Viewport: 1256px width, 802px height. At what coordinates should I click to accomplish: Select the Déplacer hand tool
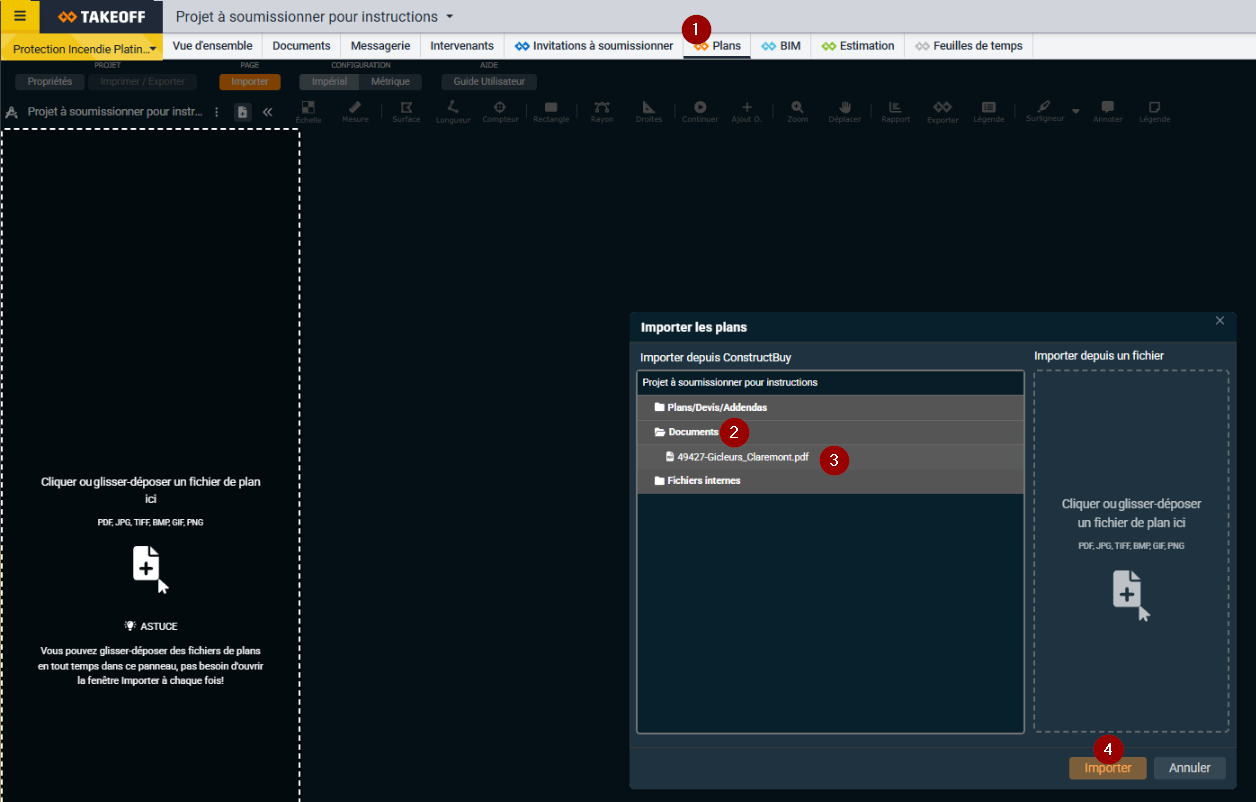[x=844, y=111]
